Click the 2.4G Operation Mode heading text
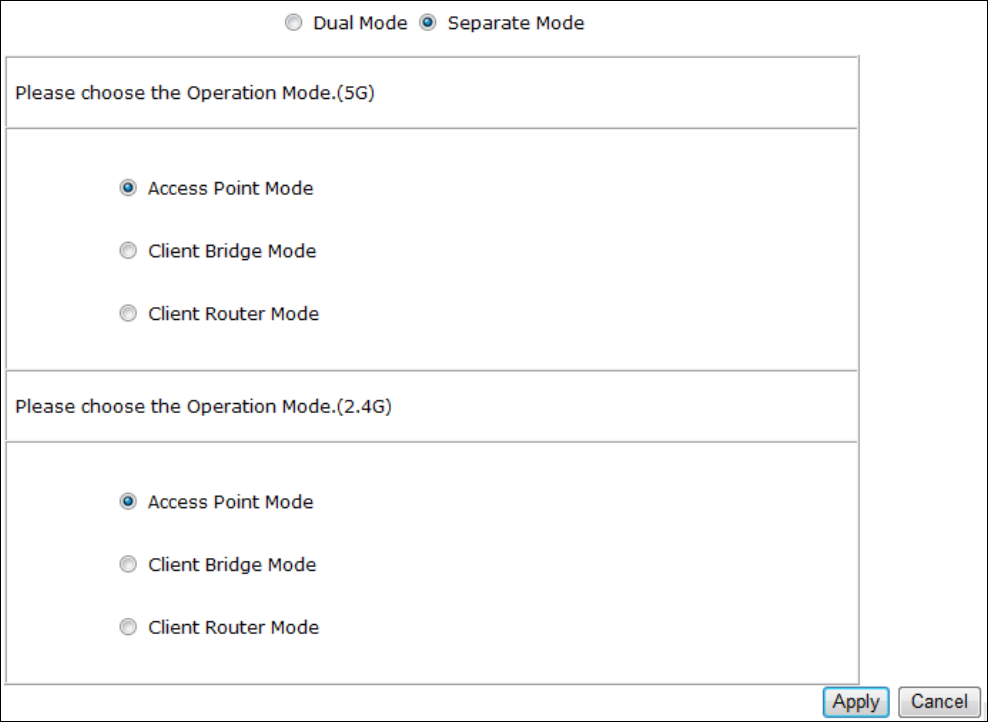 tap(203, 407)
